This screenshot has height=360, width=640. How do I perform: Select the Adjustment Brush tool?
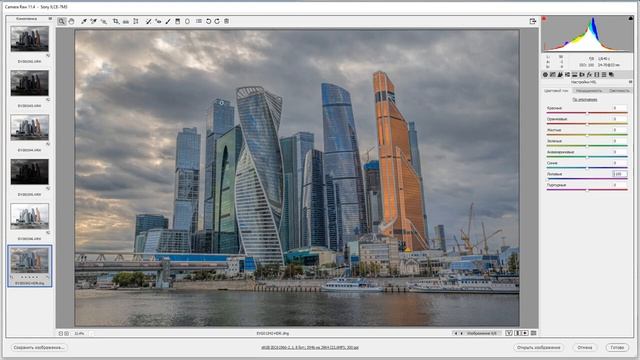168,21
